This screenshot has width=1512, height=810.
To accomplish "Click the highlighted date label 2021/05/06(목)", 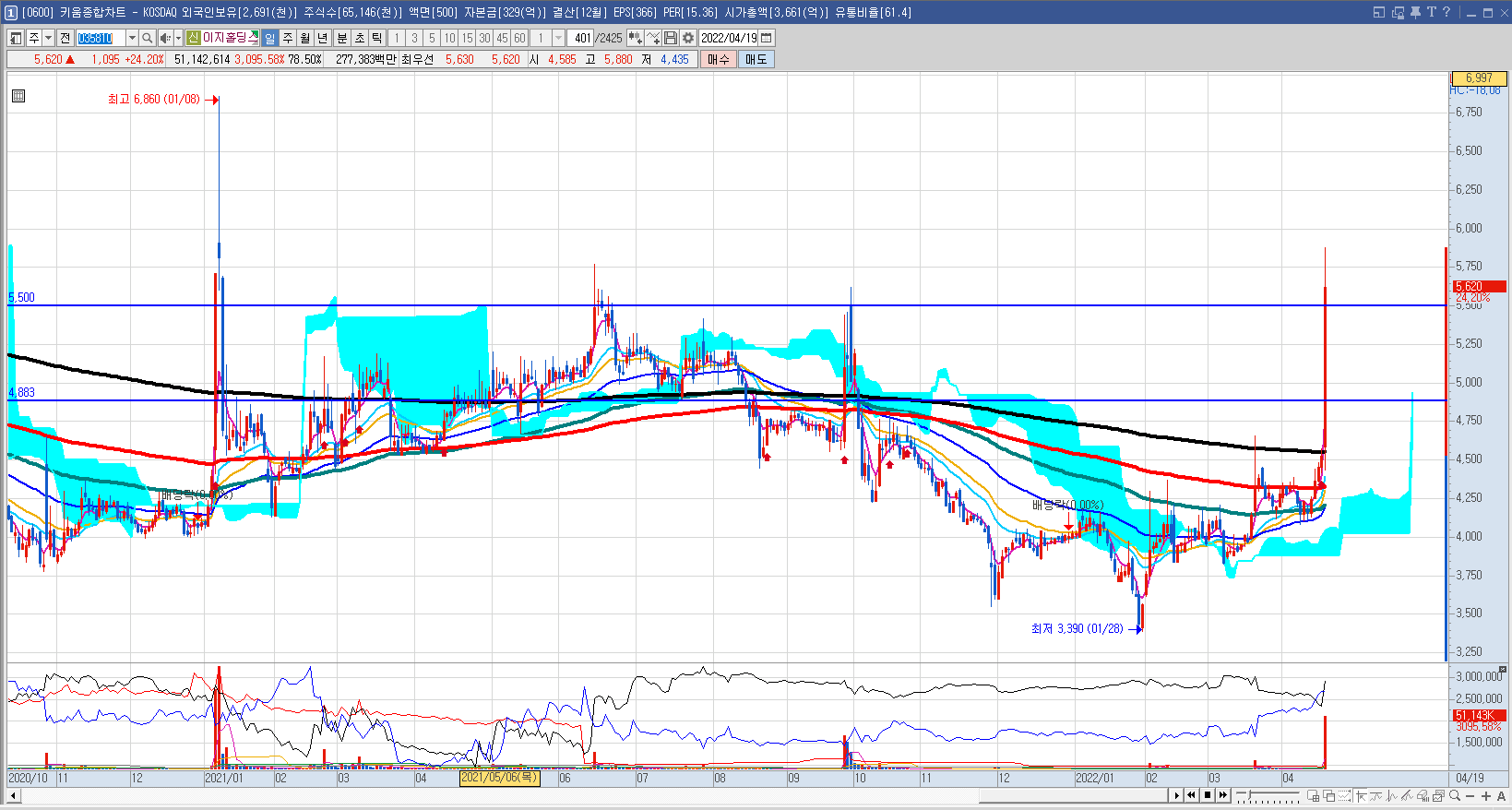I will tap(499, 778).
